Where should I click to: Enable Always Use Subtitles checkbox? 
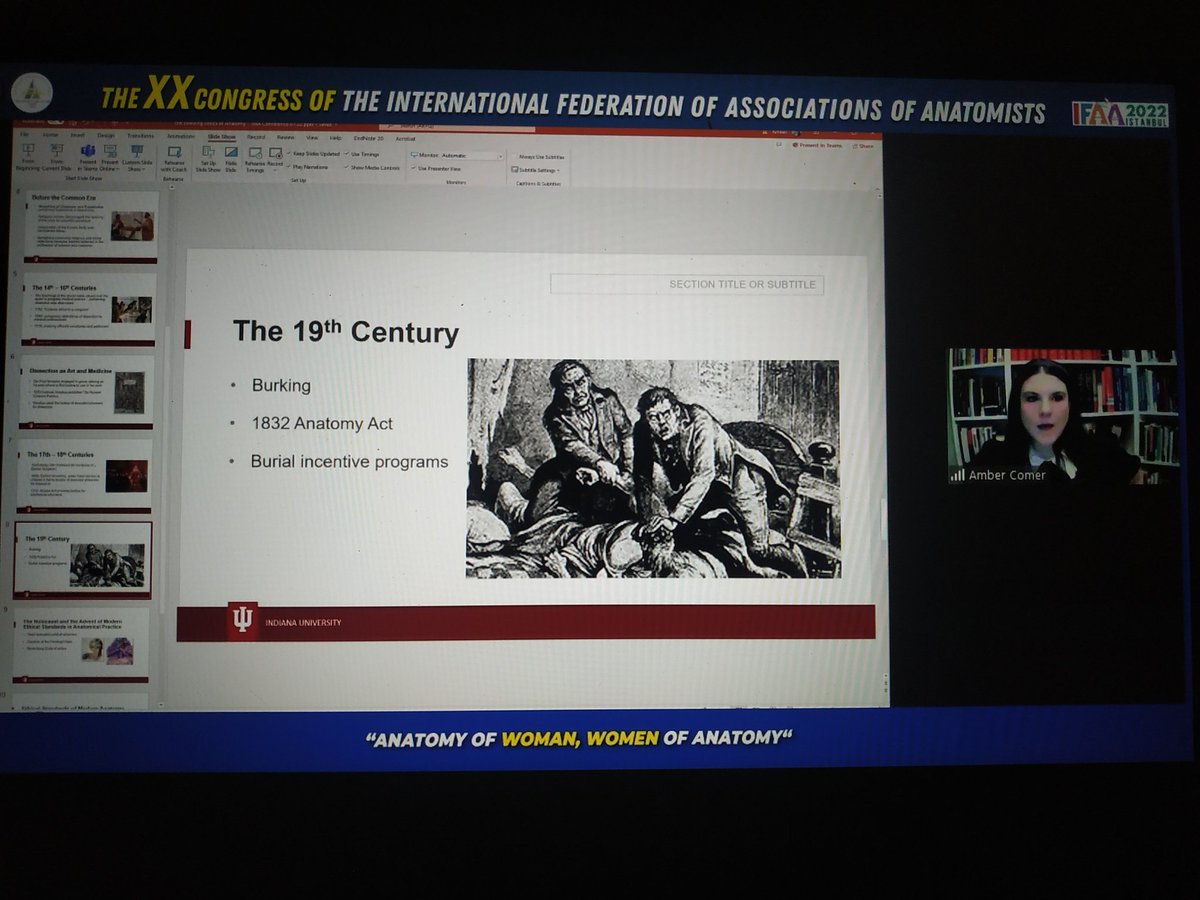point(538,157)
